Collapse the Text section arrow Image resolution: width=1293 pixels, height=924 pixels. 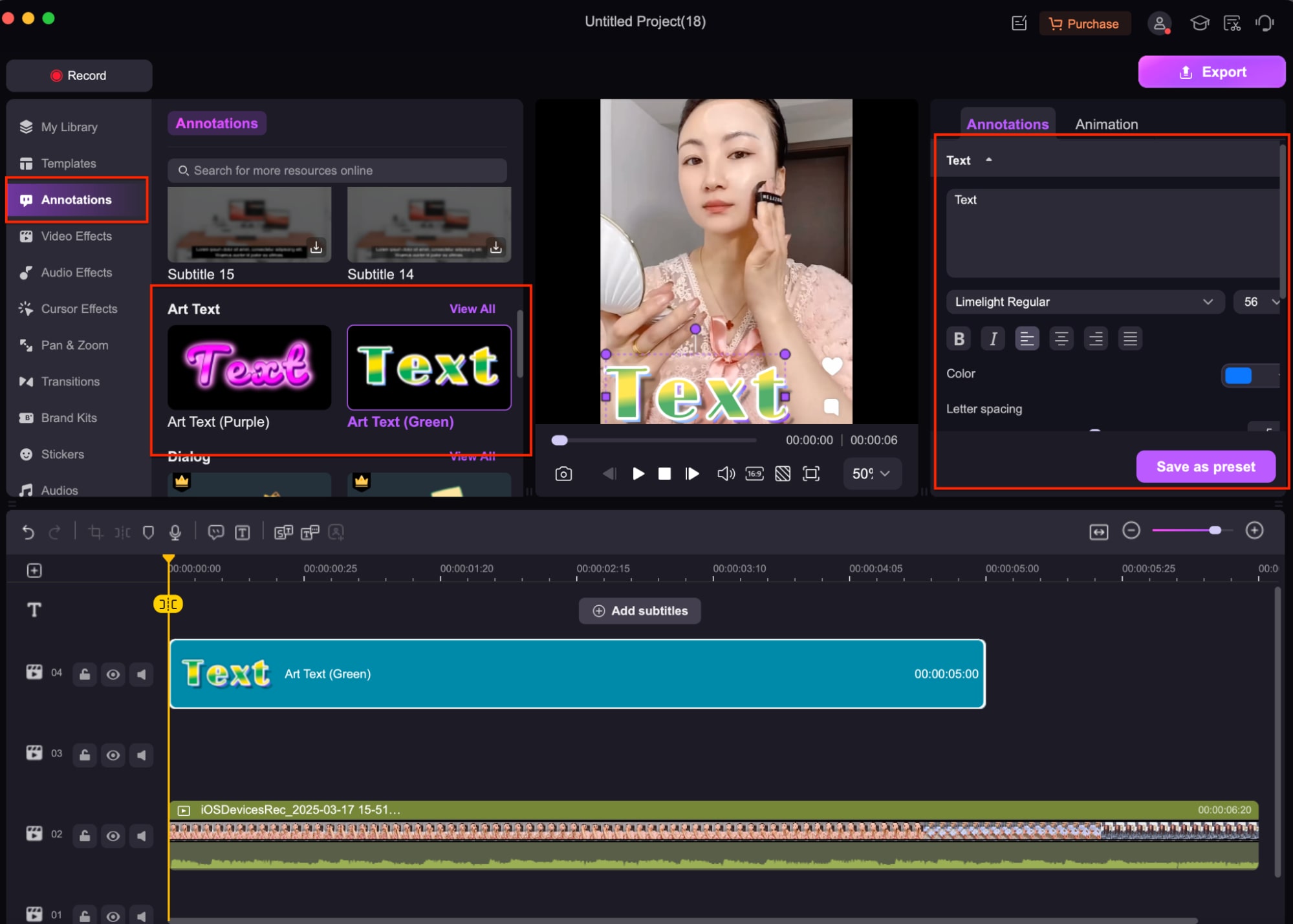[988, 160]
